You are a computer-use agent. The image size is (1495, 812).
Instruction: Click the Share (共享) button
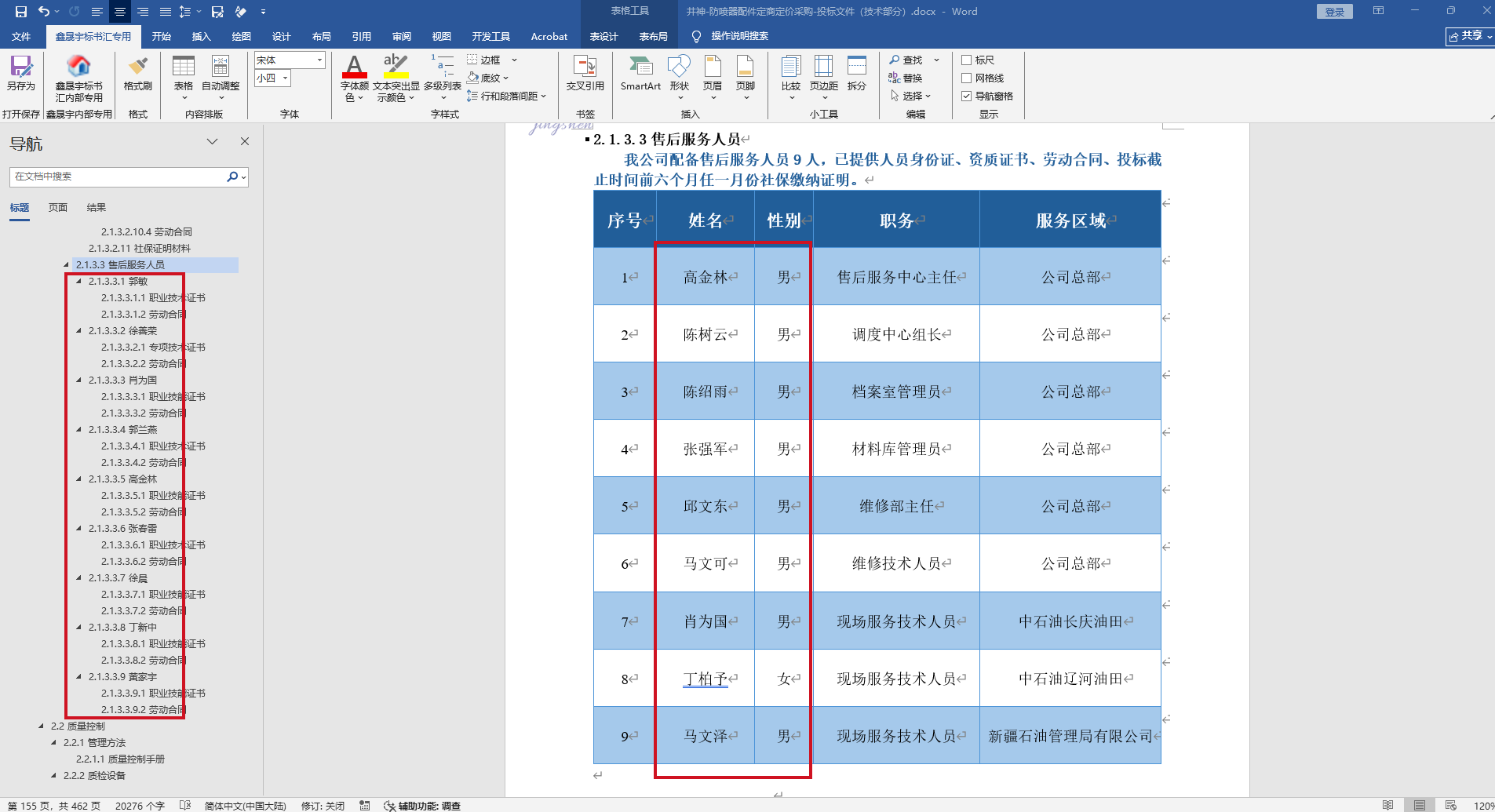(1468, 36)
